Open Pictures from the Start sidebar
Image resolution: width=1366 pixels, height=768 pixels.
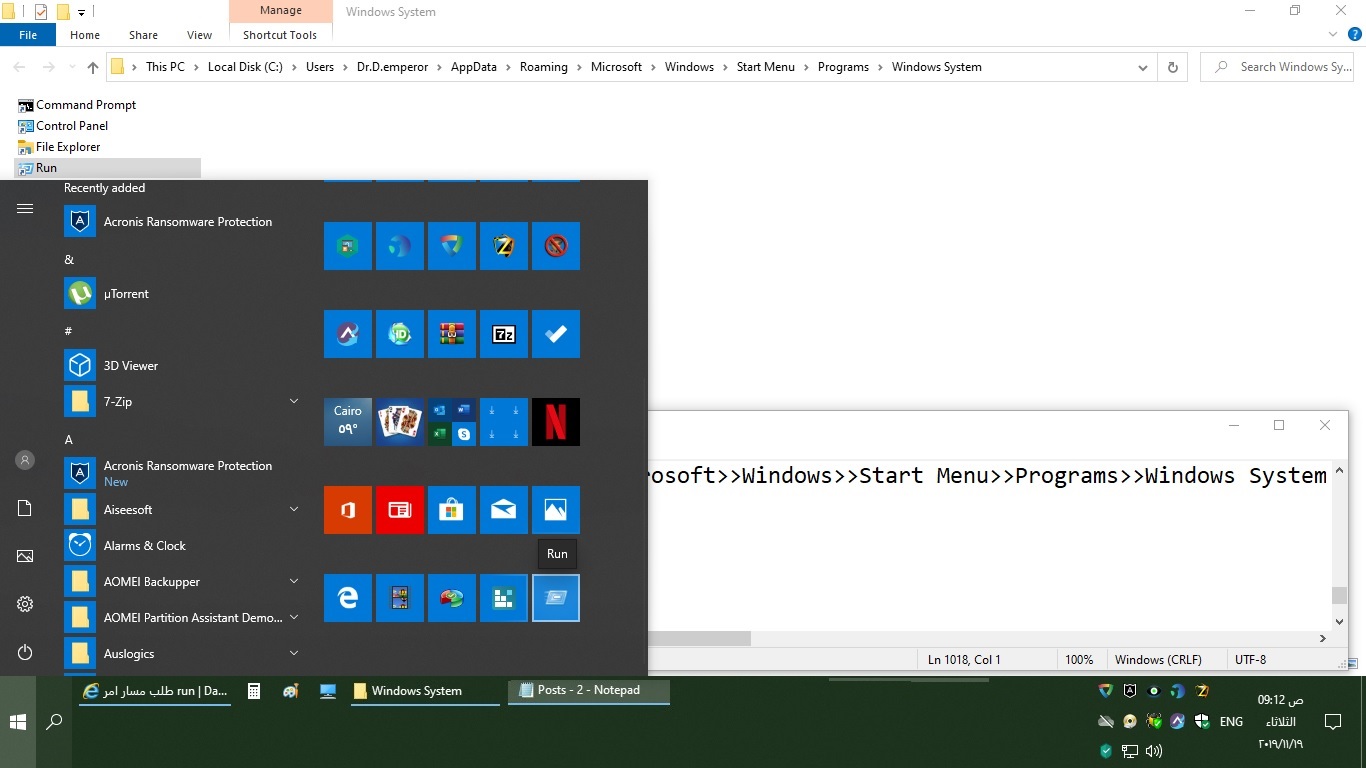(25, 556)
